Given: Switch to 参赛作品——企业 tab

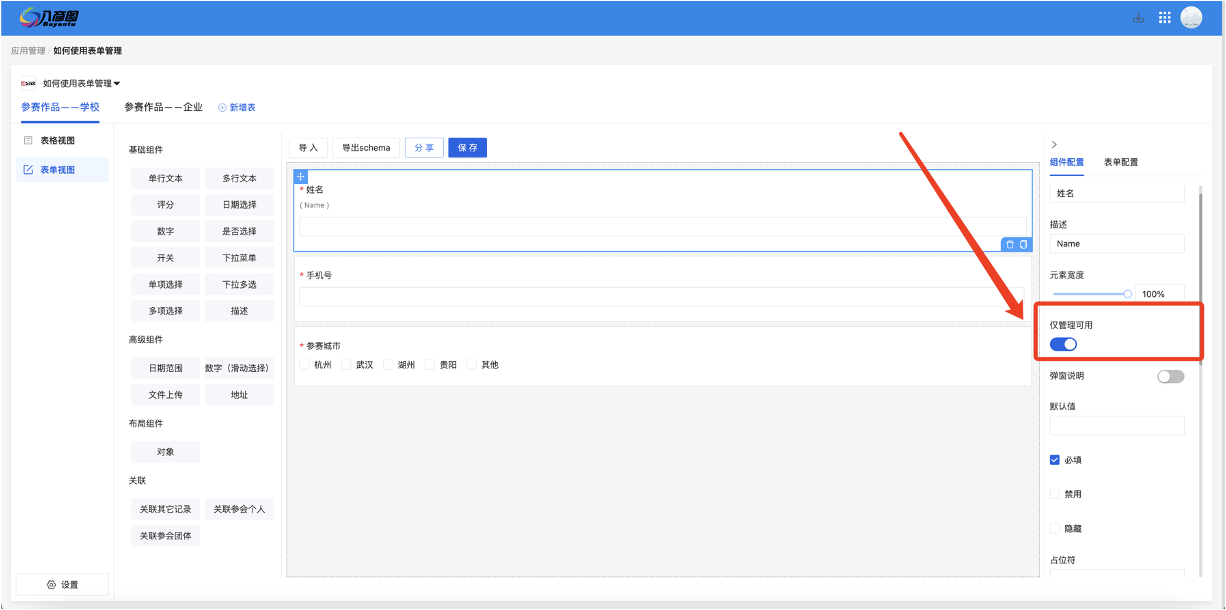Looking at the screenshot, I should 163,107.
